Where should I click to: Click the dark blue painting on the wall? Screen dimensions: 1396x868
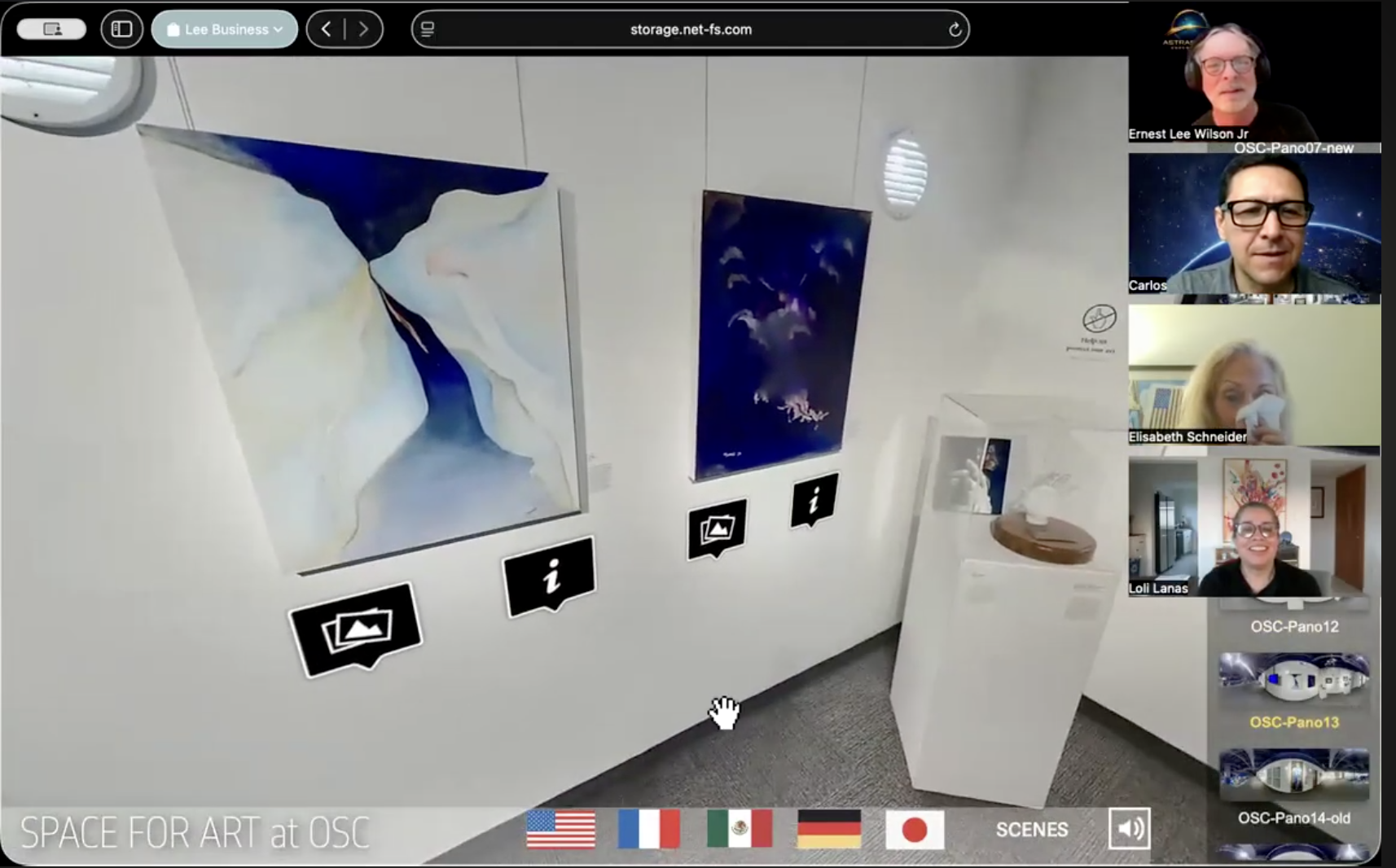pyautogui.click(x=782, y=334)
